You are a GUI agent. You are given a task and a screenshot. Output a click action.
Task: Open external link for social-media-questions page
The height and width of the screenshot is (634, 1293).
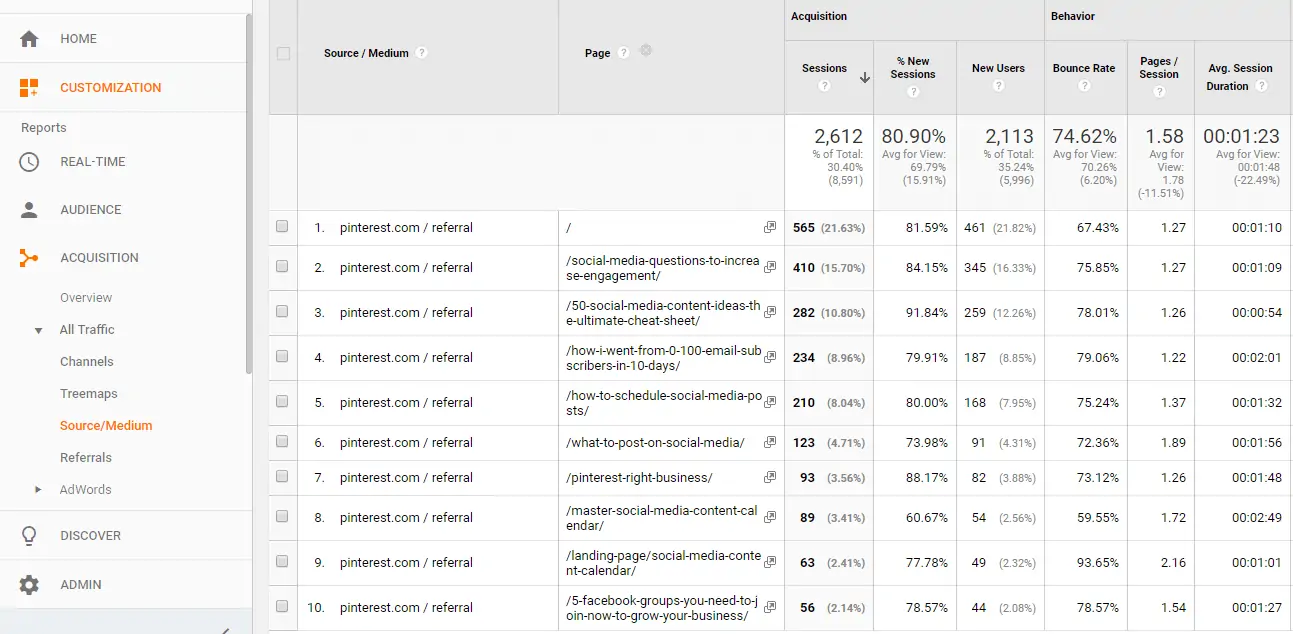[770, 267]
